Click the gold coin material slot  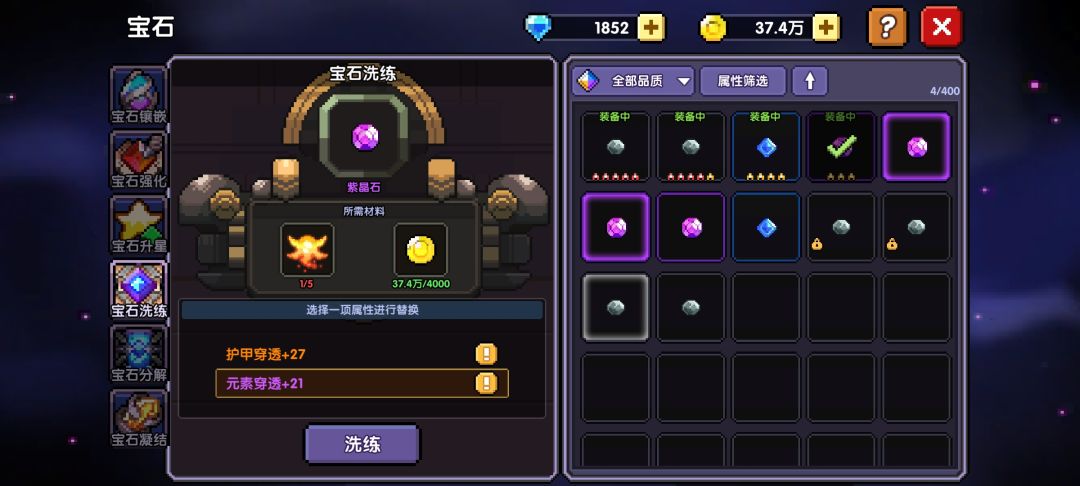pyautogui.click(x=420, y=249)
